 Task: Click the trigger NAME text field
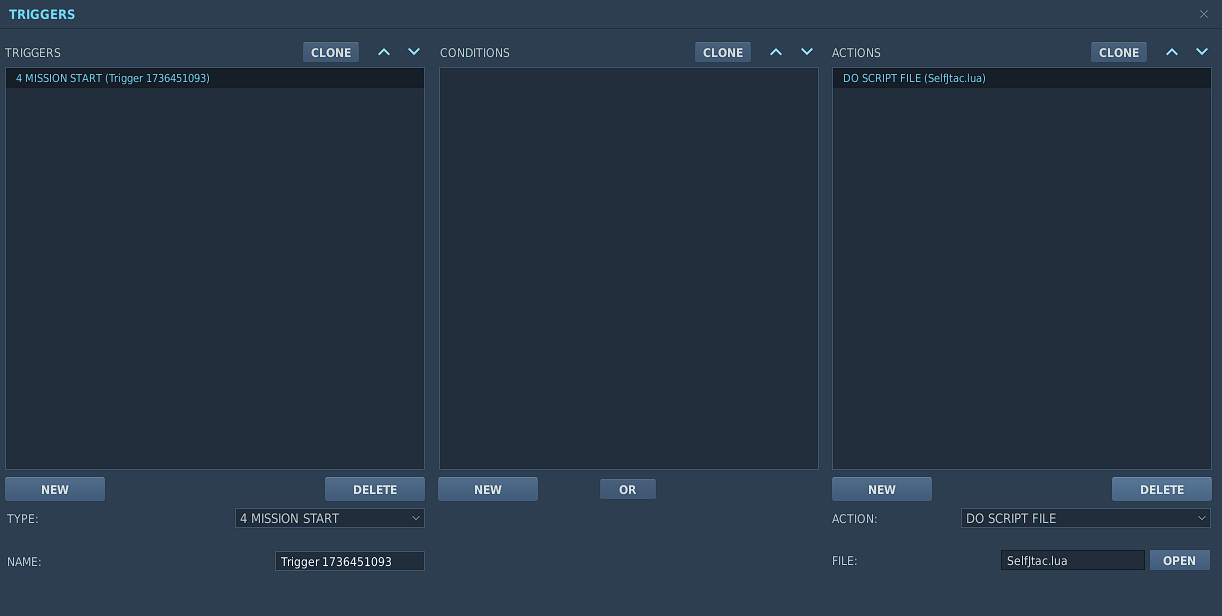[x=349, y=561]
